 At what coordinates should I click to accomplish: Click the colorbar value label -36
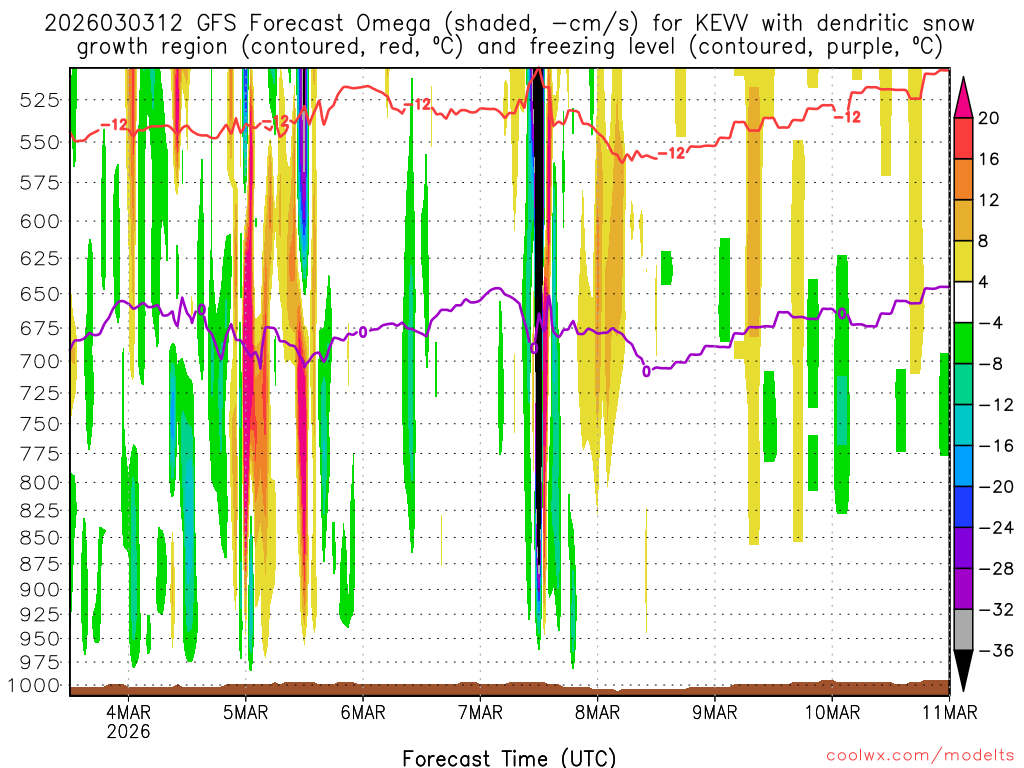coord(997,650)
